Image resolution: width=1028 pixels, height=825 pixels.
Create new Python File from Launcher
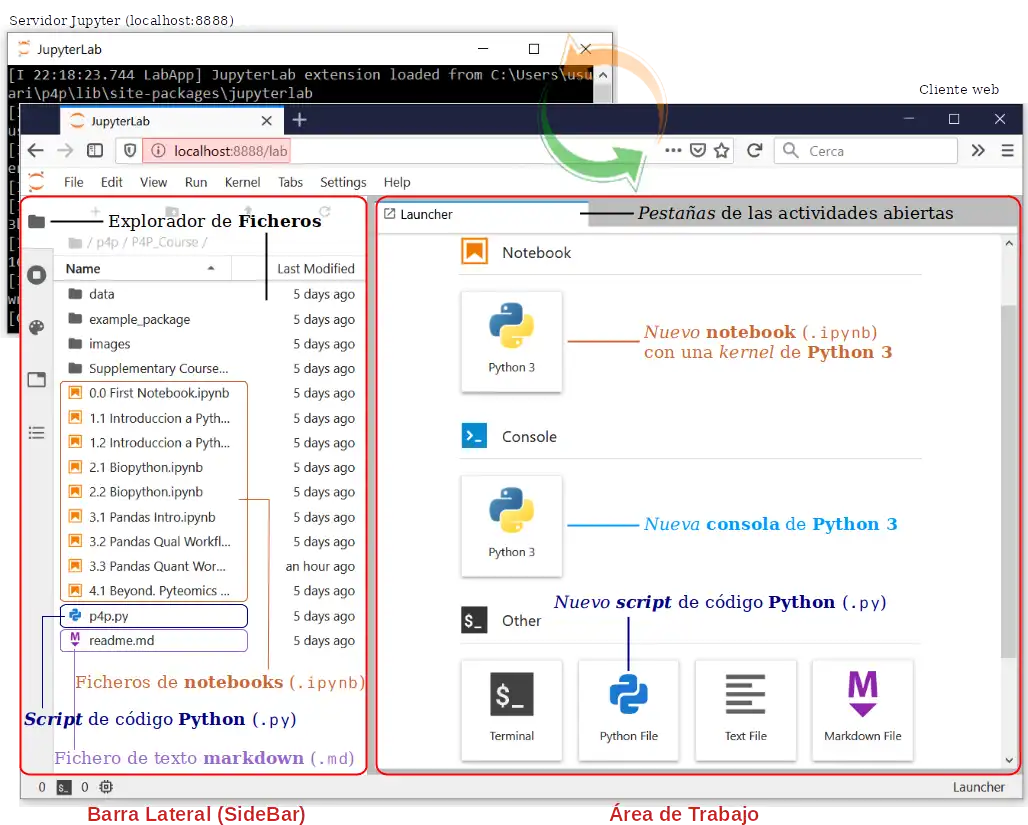[x=628, y=710]
